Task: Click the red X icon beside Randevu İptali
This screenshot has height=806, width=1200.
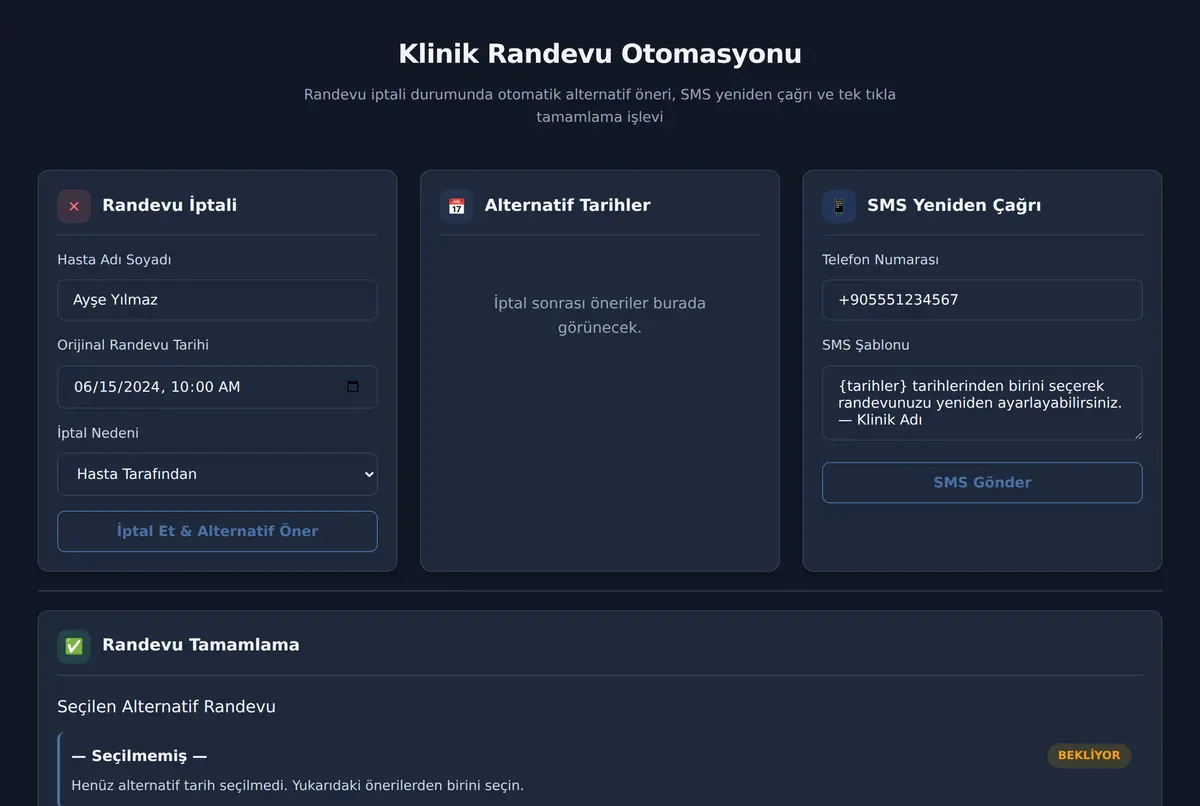Action: click(74, 206)
